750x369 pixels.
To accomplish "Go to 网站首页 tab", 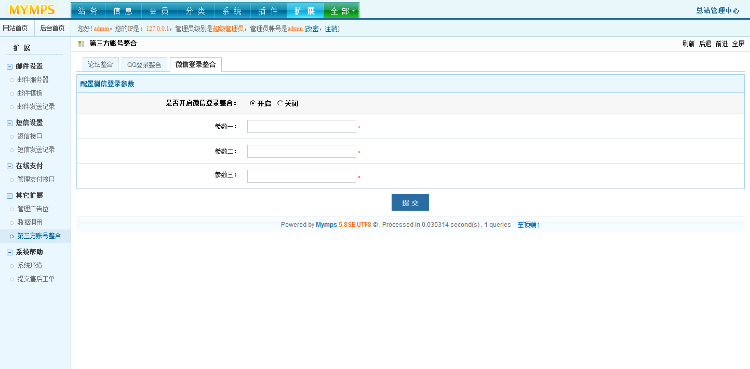I will [15, 28].
